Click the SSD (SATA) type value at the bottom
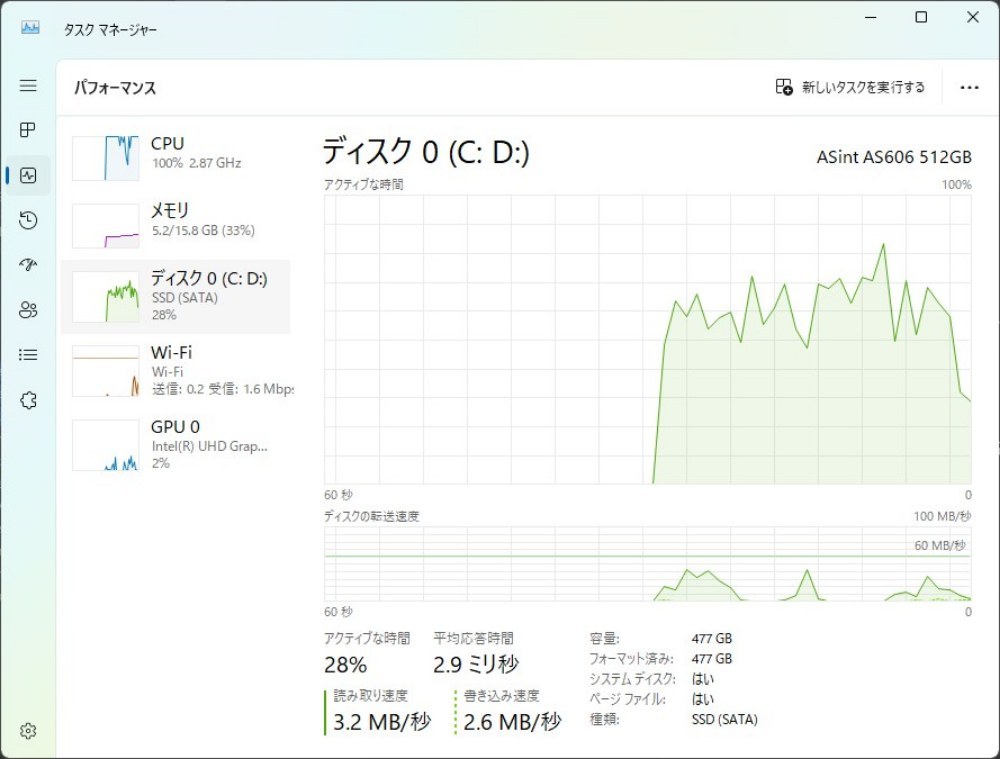1000x759 pixels. (724, 719)
